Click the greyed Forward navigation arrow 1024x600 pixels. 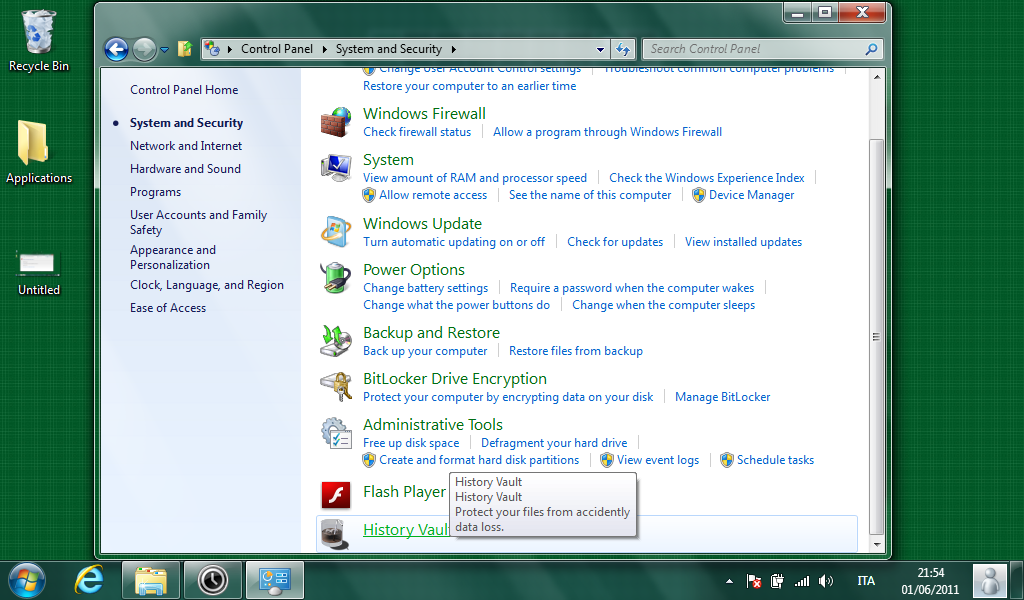[x=144, y=50]
